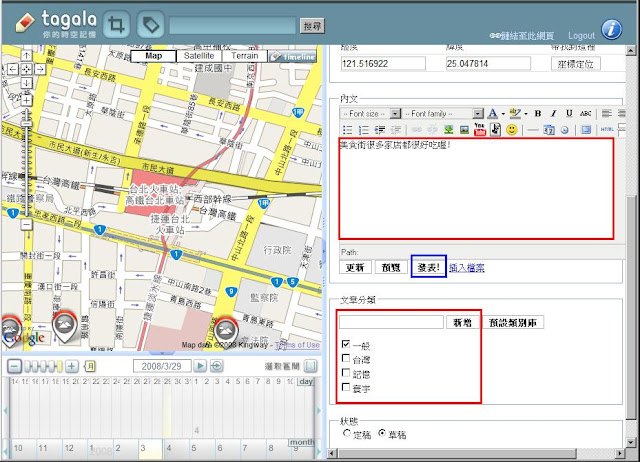Switch to the Terrain view tab
Image resolution: width=640 pixels, height=462 pixels.
pos(244,56)
